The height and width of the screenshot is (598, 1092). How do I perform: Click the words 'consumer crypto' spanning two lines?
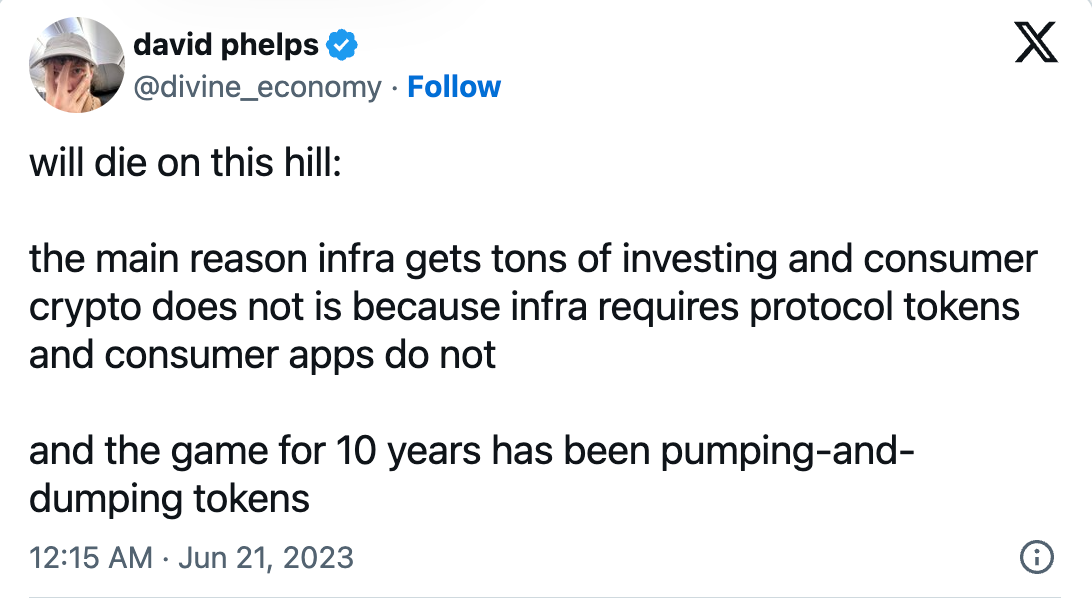click(949, 260)
